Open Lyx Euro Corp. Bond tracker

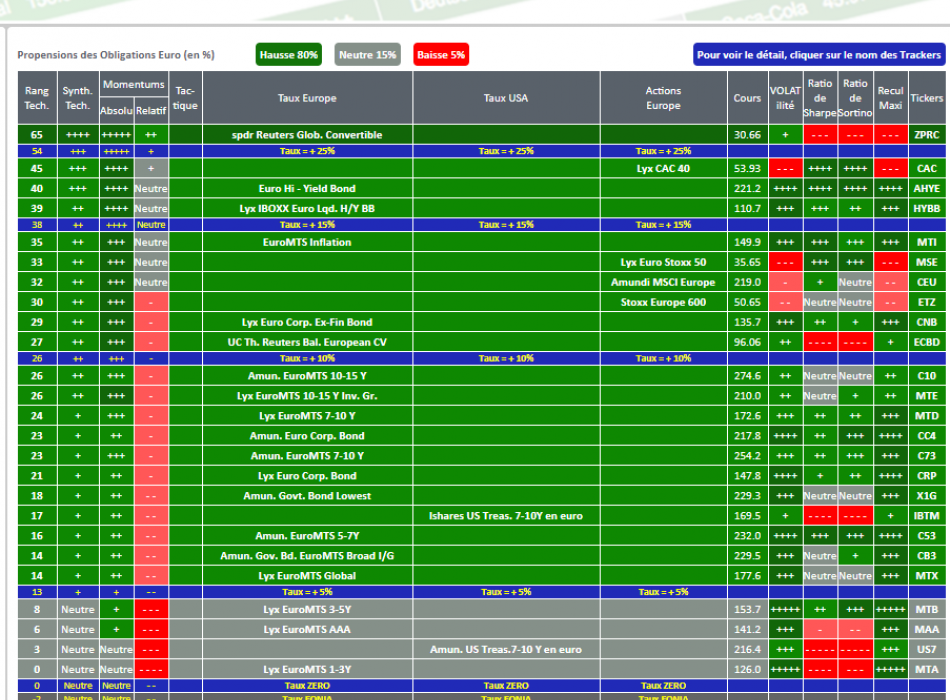point(307,476)
